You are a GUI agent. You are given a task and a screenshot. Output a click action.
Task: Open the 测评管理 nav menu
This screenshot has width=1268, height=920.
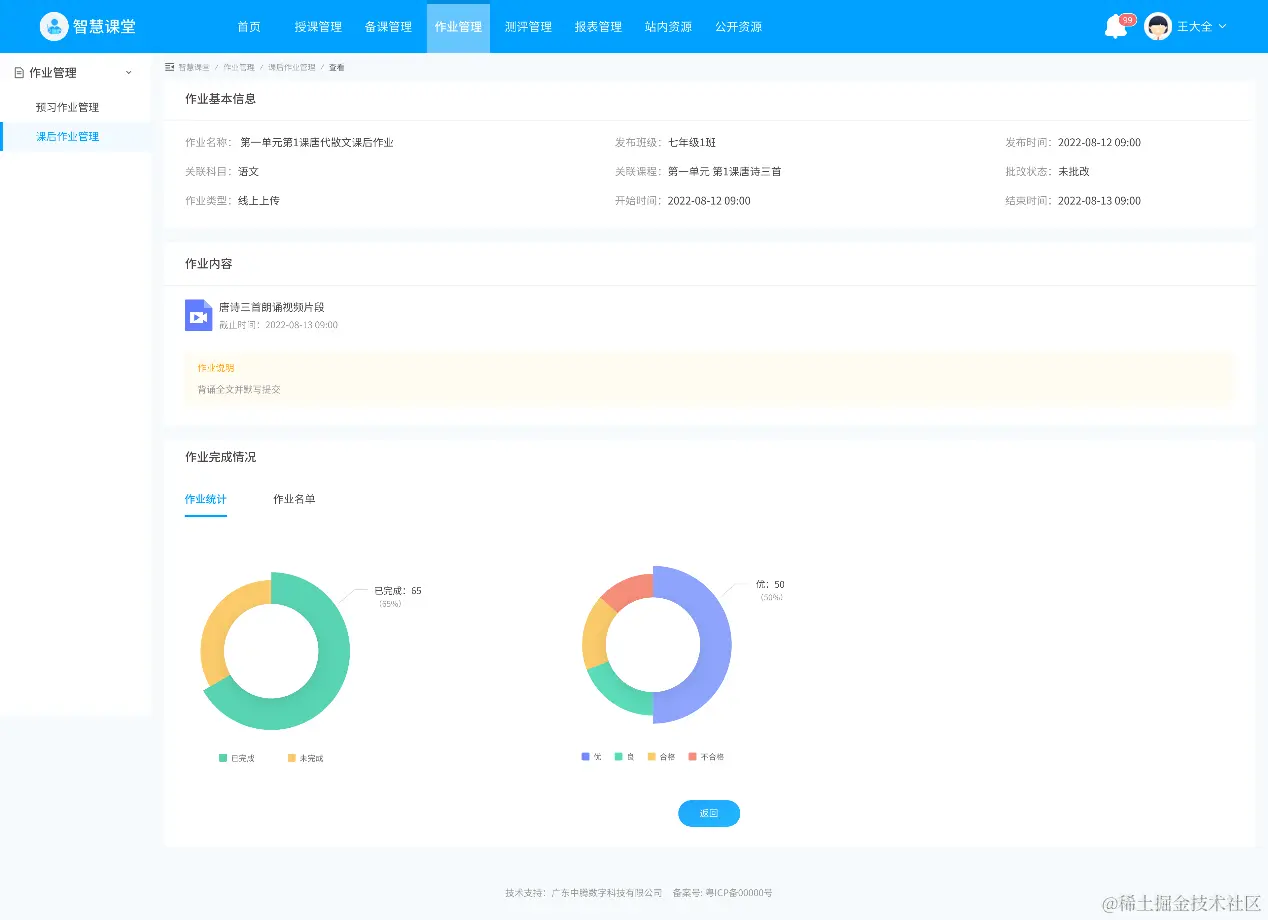pyautogui.click(x=528, y=27)
